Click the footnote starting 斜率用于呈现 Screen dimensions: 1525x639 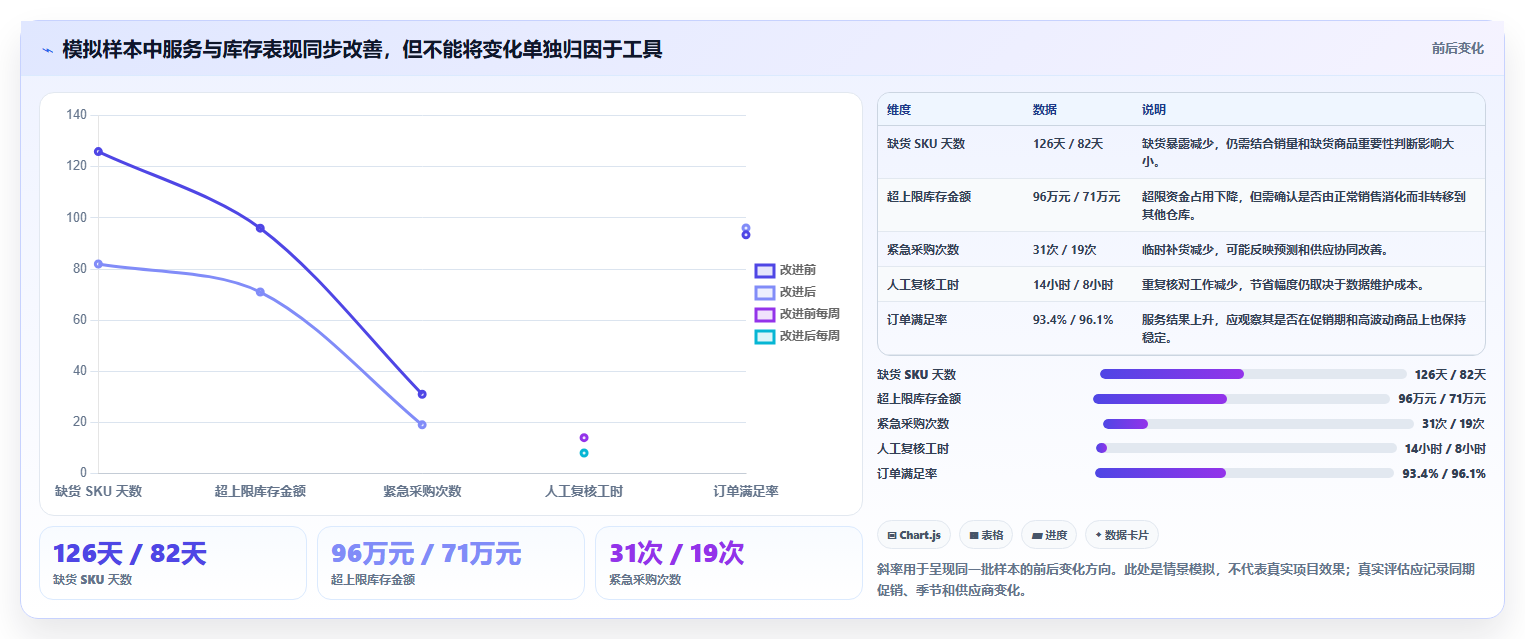pos(1175,579)
